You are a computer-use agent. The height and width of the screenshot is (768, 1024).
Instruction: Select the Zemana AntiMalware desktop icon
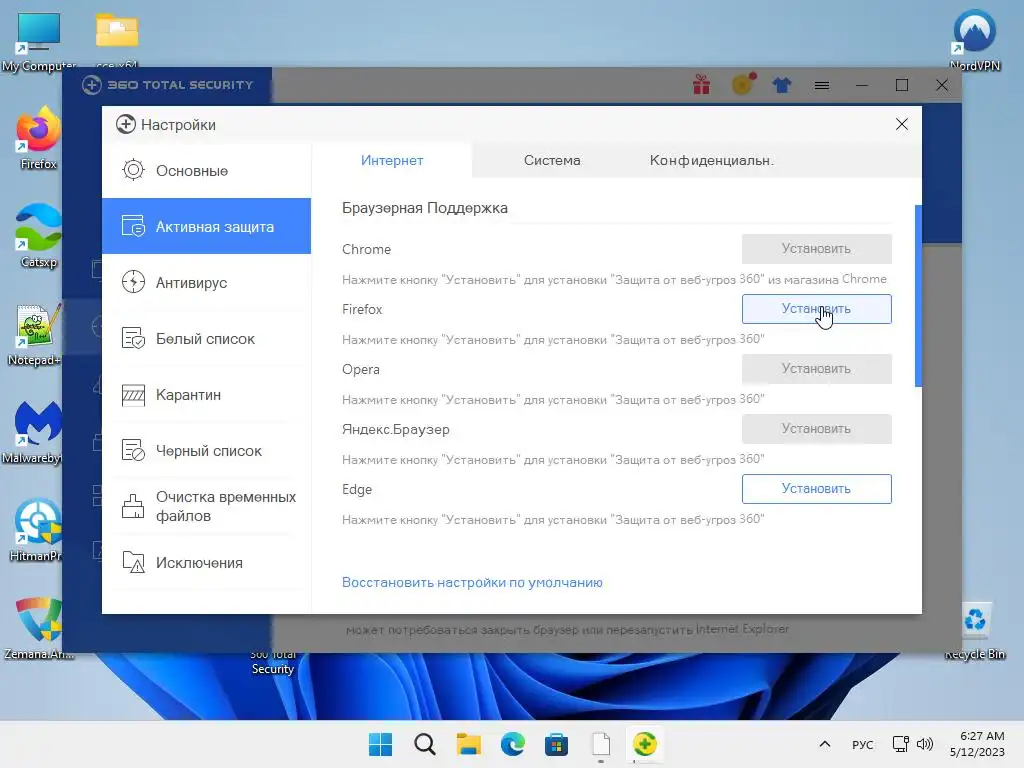[38, 628]
